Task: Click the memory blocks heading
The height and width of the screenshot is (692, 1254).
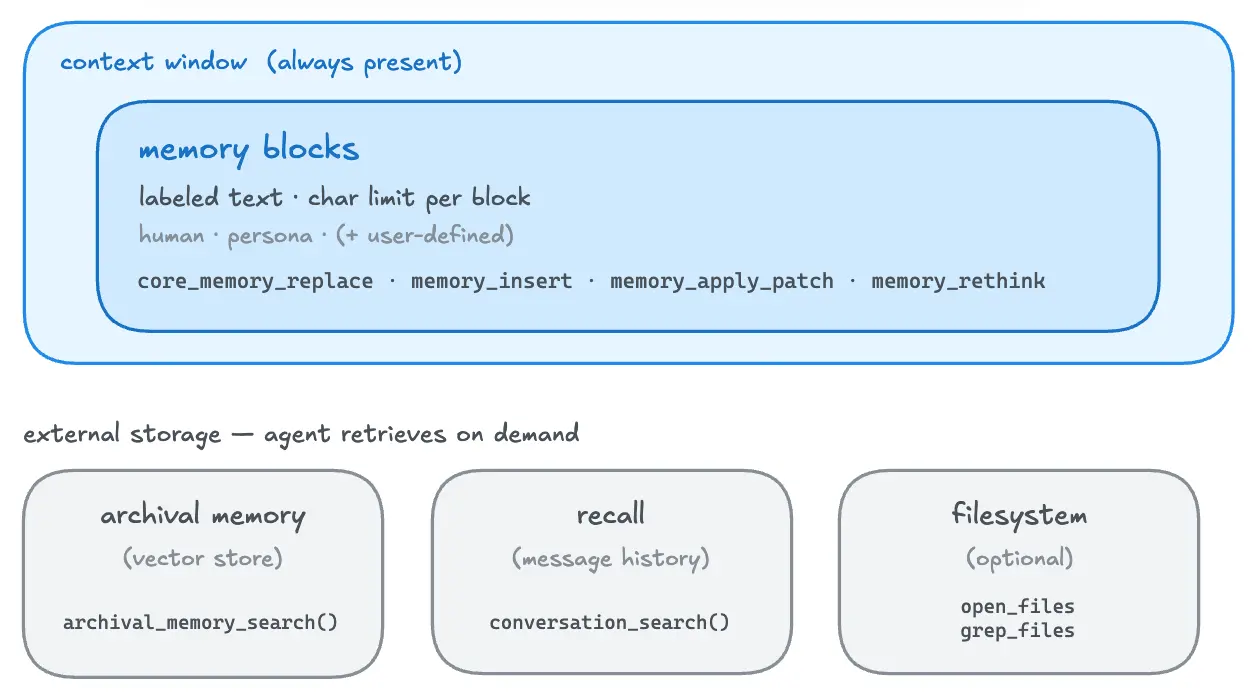Action: [249, 149]
